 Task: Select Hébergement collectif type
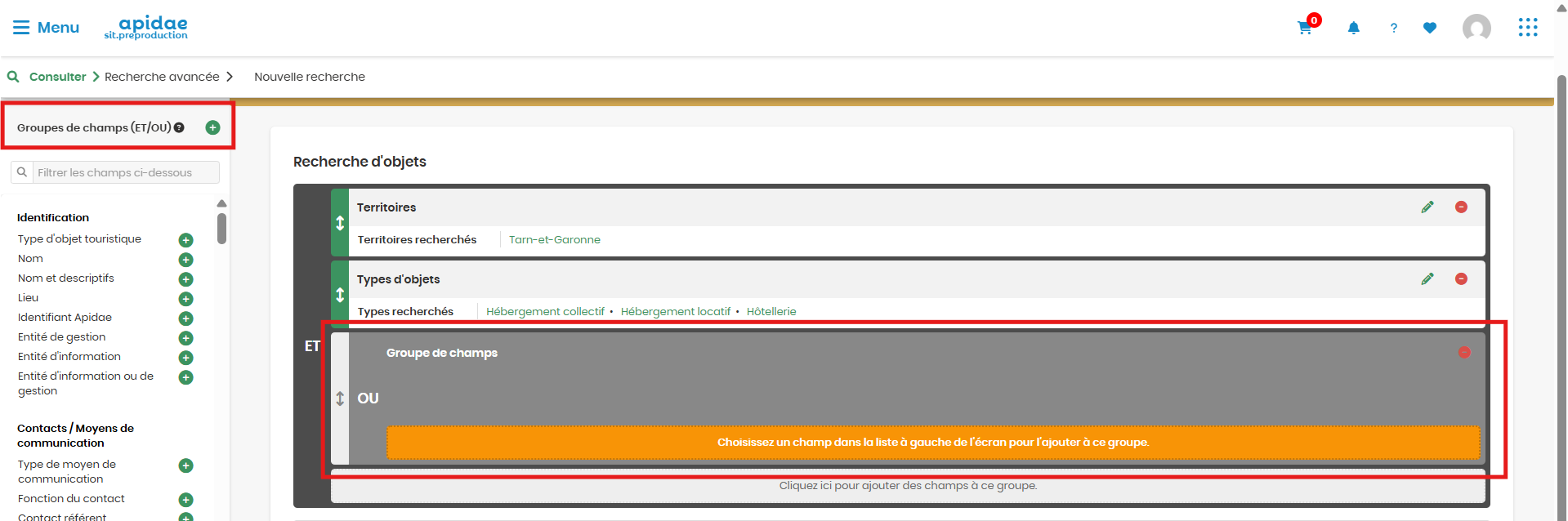545,312
